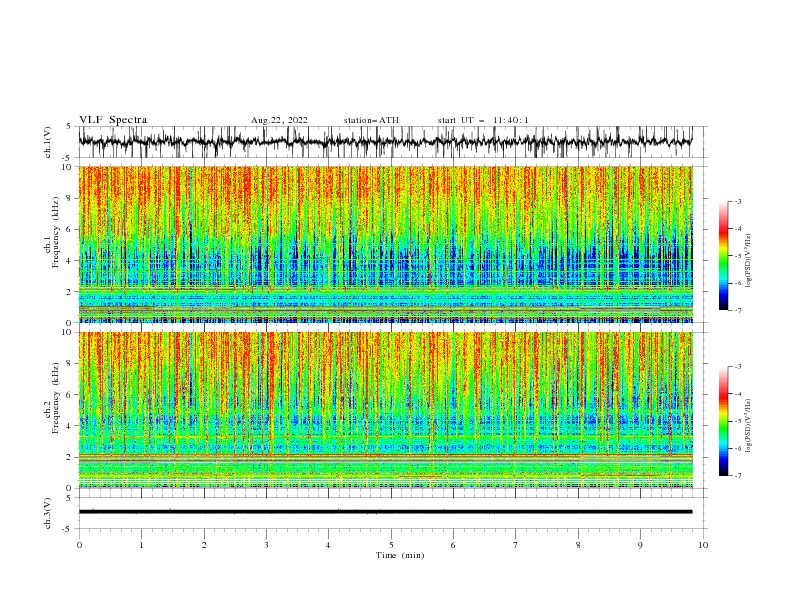Click the upper color bar log(PSD) label
The image size is (792, 612).
[748, 261]
